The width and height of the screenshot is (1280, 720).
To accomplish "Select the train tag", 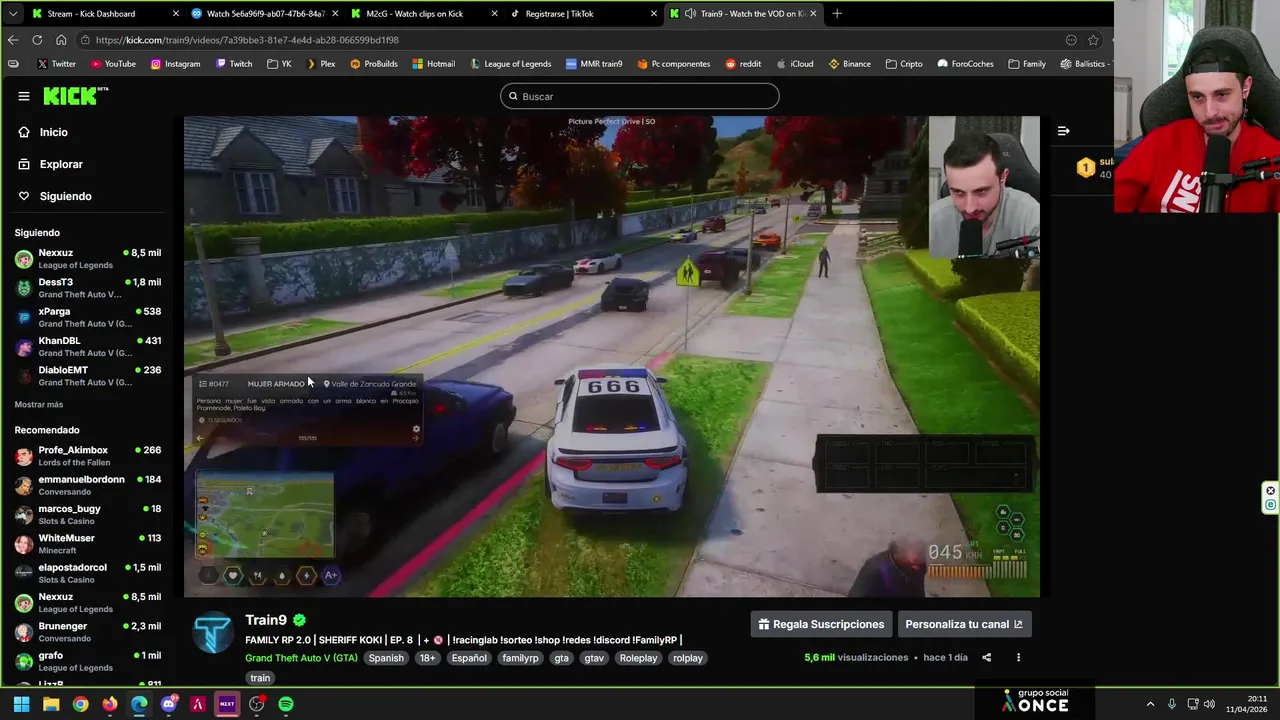I will point(260,678).
